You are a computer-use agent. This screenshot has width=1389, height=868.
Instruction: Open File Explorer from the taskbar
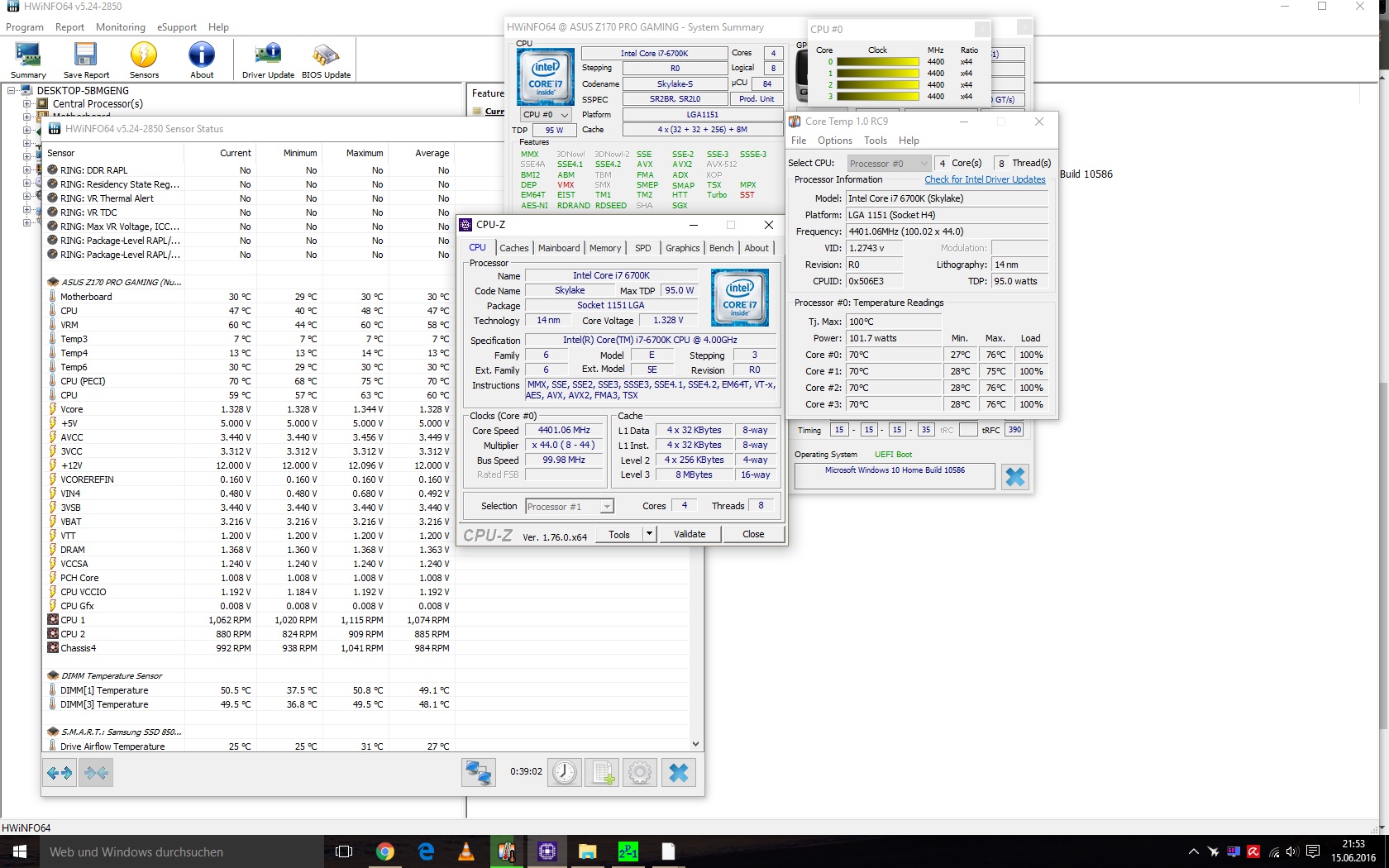(x=588, y=851)
